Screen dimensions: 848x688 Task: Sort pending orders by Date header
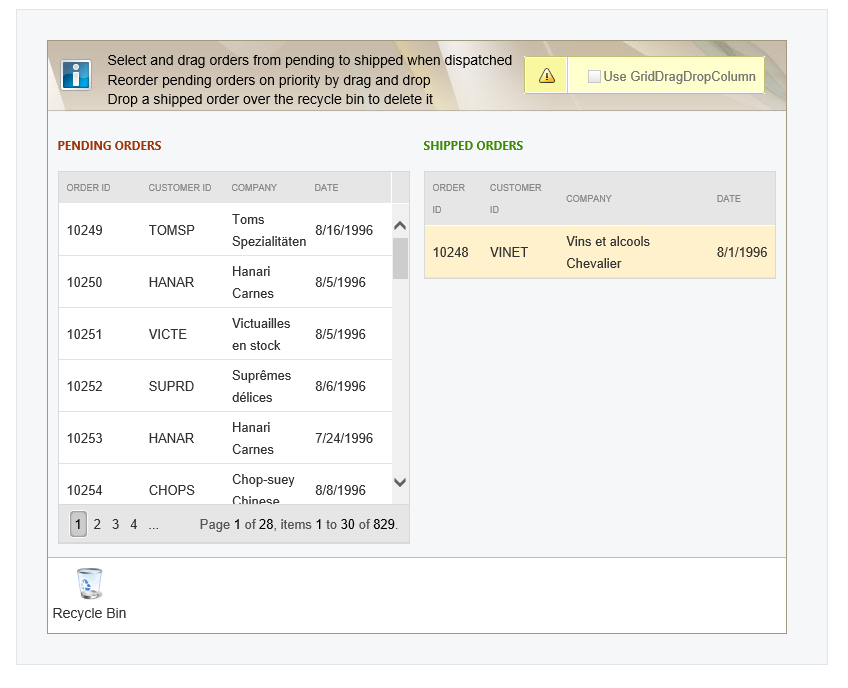click(326, 188)
